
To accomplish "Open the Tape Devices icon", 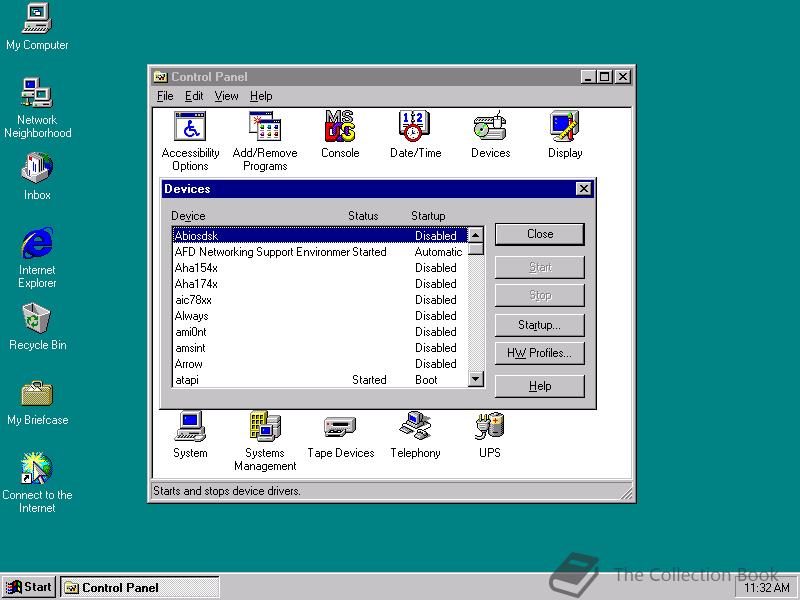I will 340,435.
